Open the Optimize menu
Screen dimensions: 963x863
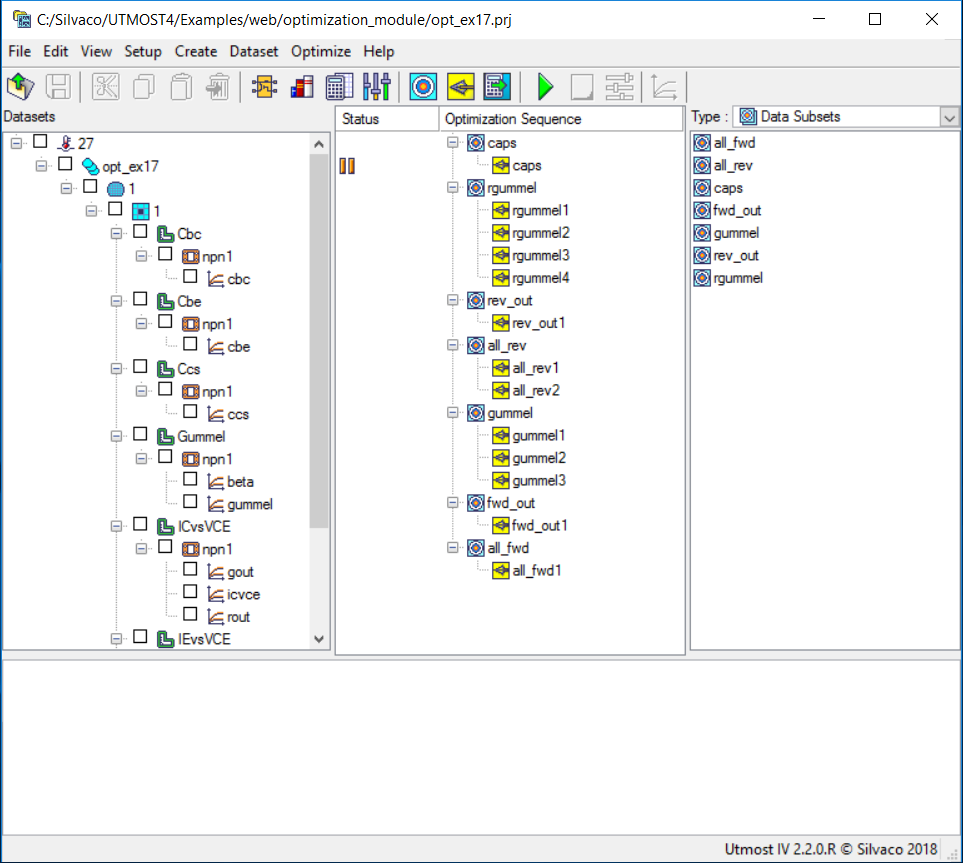click(x=321, y=52)
